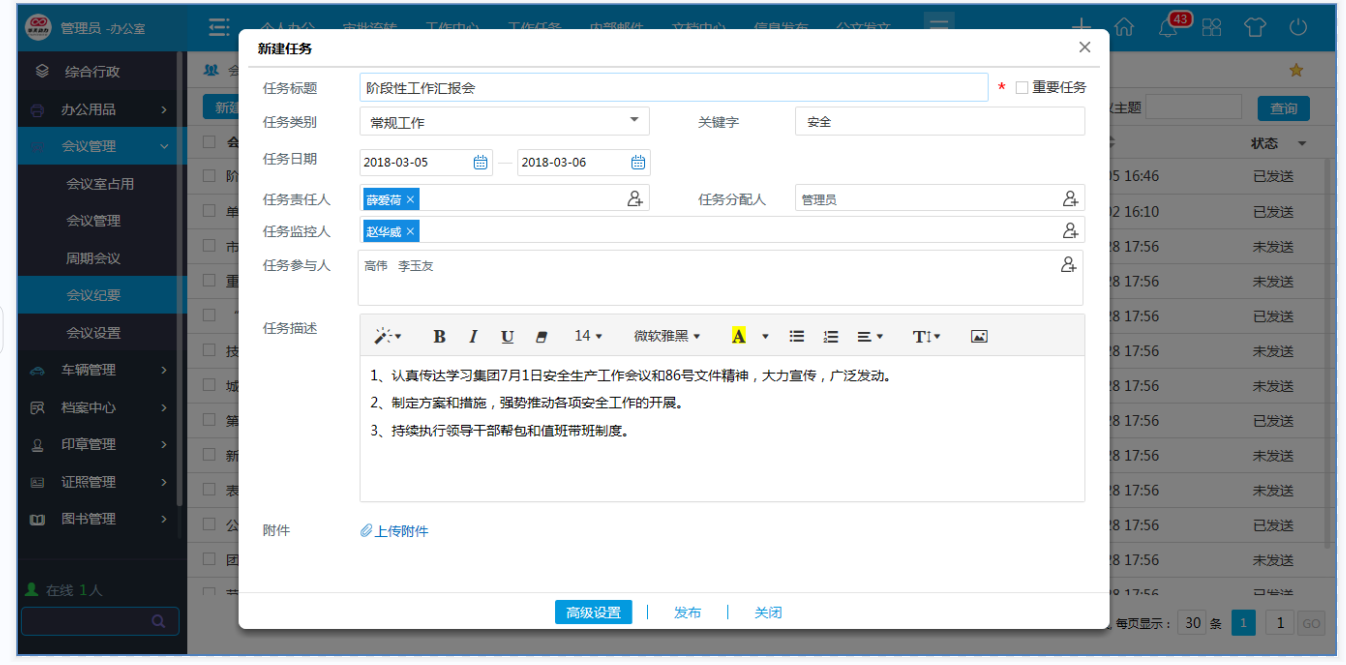Click add-person icon for 任务监控人 field
The height and width of the screenshot is (665, 1346).
click(x=1070, y=231)
